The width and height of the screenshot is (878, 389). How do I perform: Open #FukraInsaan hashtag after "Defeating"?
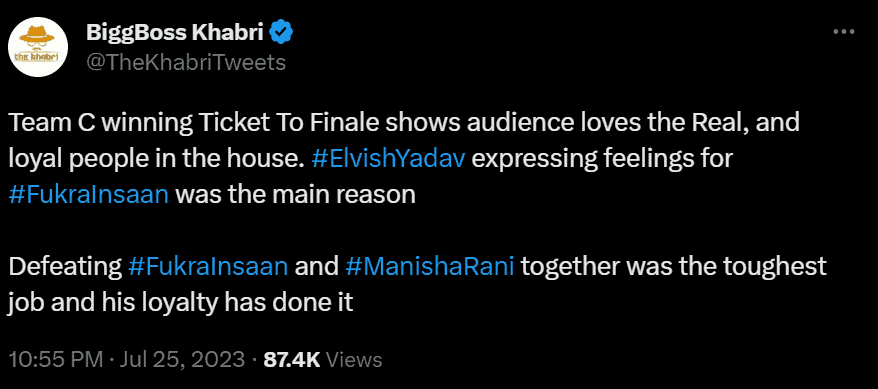pos(208,266)
